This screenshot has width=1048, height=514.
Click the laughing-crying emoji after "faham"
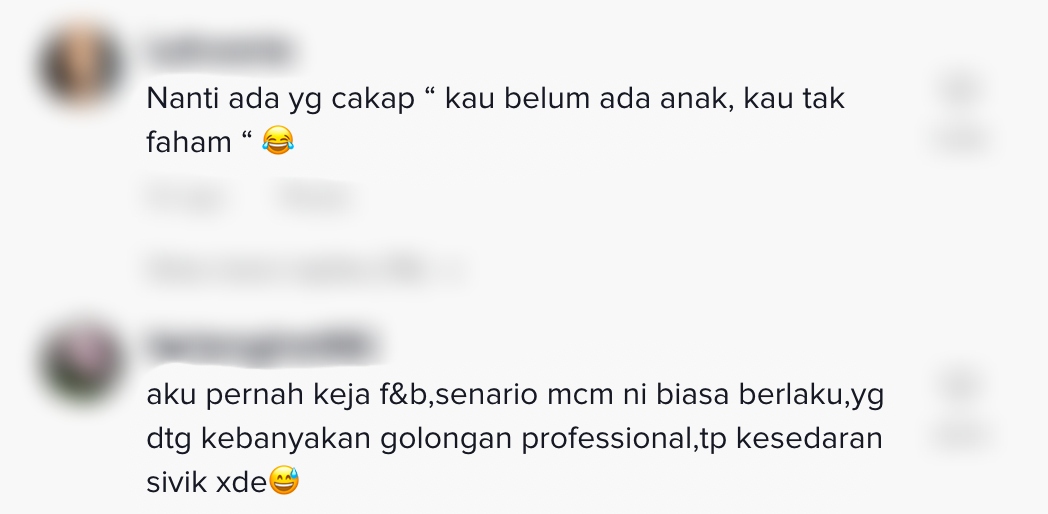(277, 142)
